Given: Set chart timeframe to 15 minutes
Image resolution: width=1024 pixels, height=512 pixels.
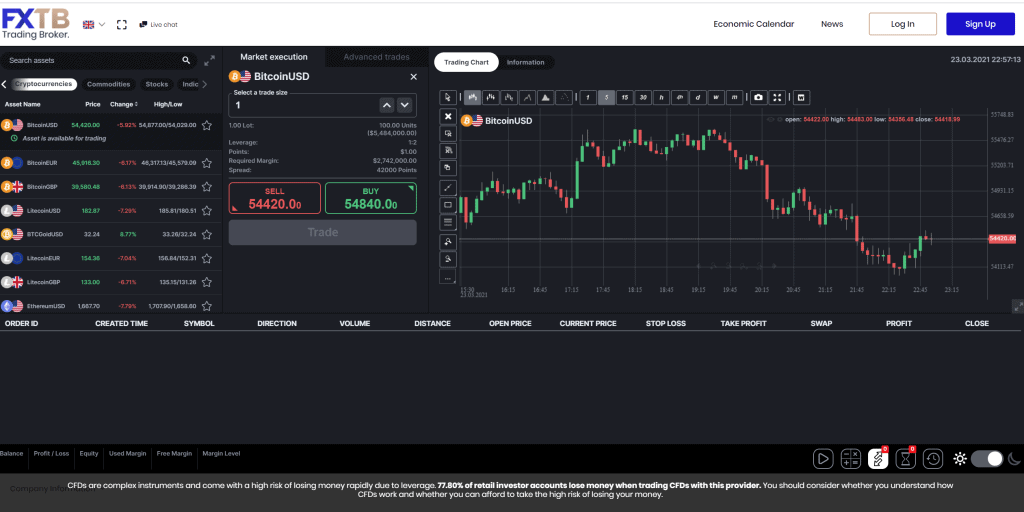Looking at the screenshot, I should pyautogui.click(x=625, y=97).
